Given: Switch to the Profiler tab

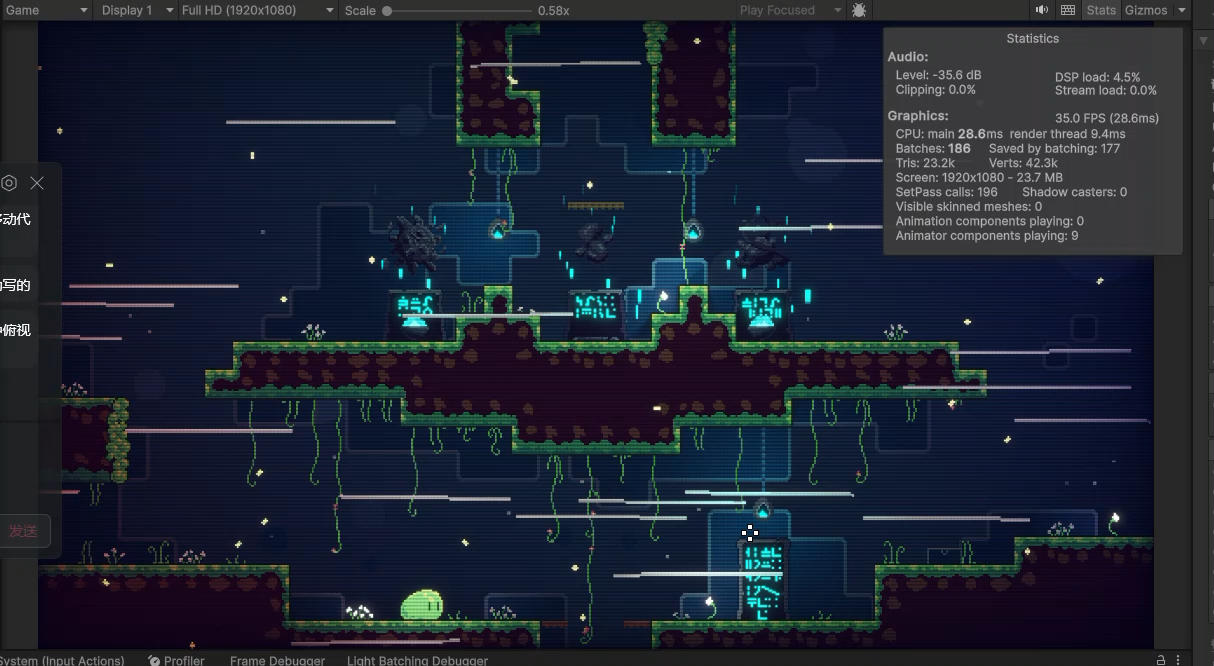Looking at the screenshot, I should click(x=177, y=660).
